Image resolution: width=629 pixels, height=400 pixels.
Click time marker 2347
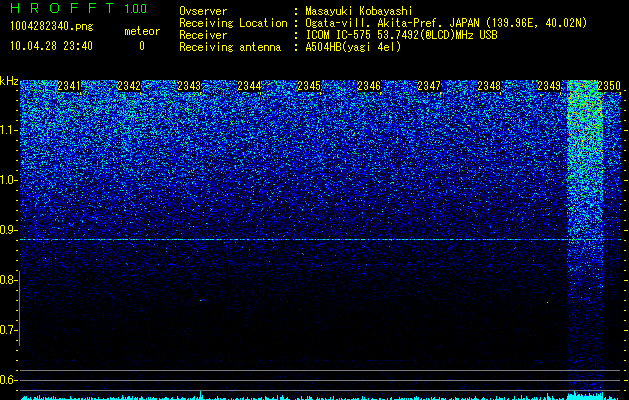(x=429, y=86)
